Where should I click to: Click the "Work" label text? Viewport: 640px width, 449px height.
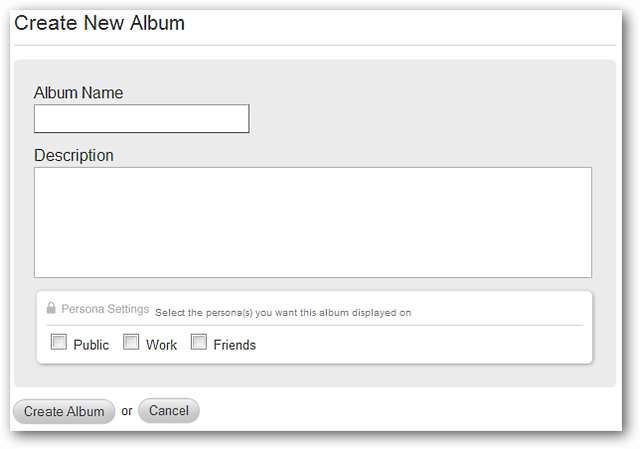click(161, 345)
